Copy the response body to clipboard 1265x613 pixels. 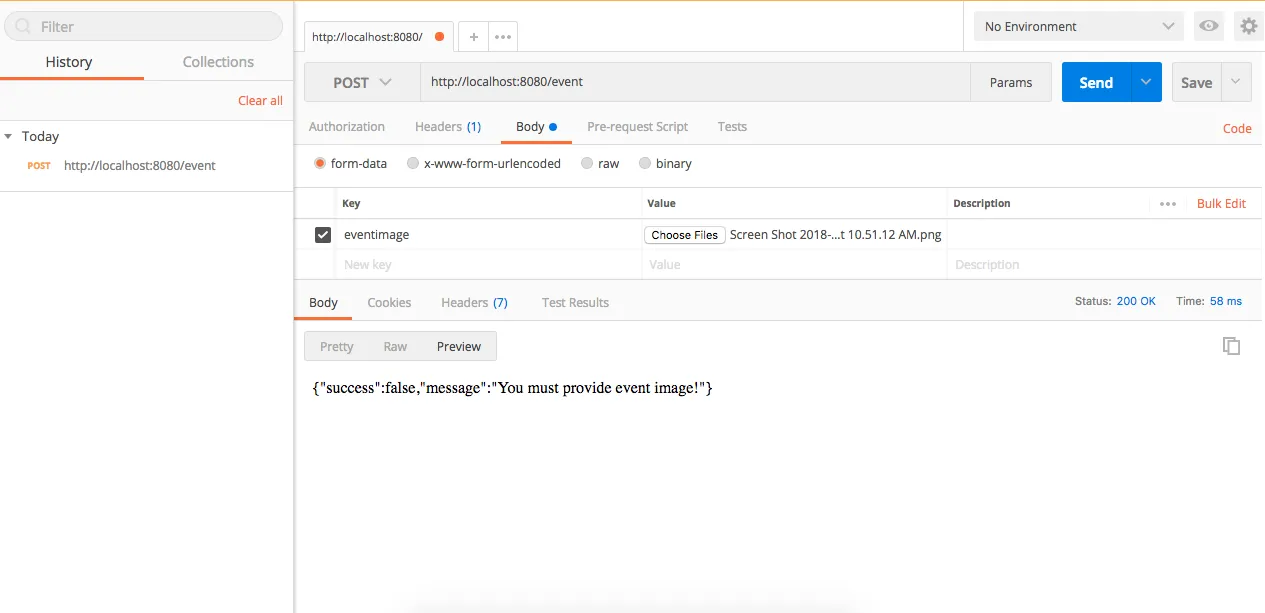coord(1231,346)
